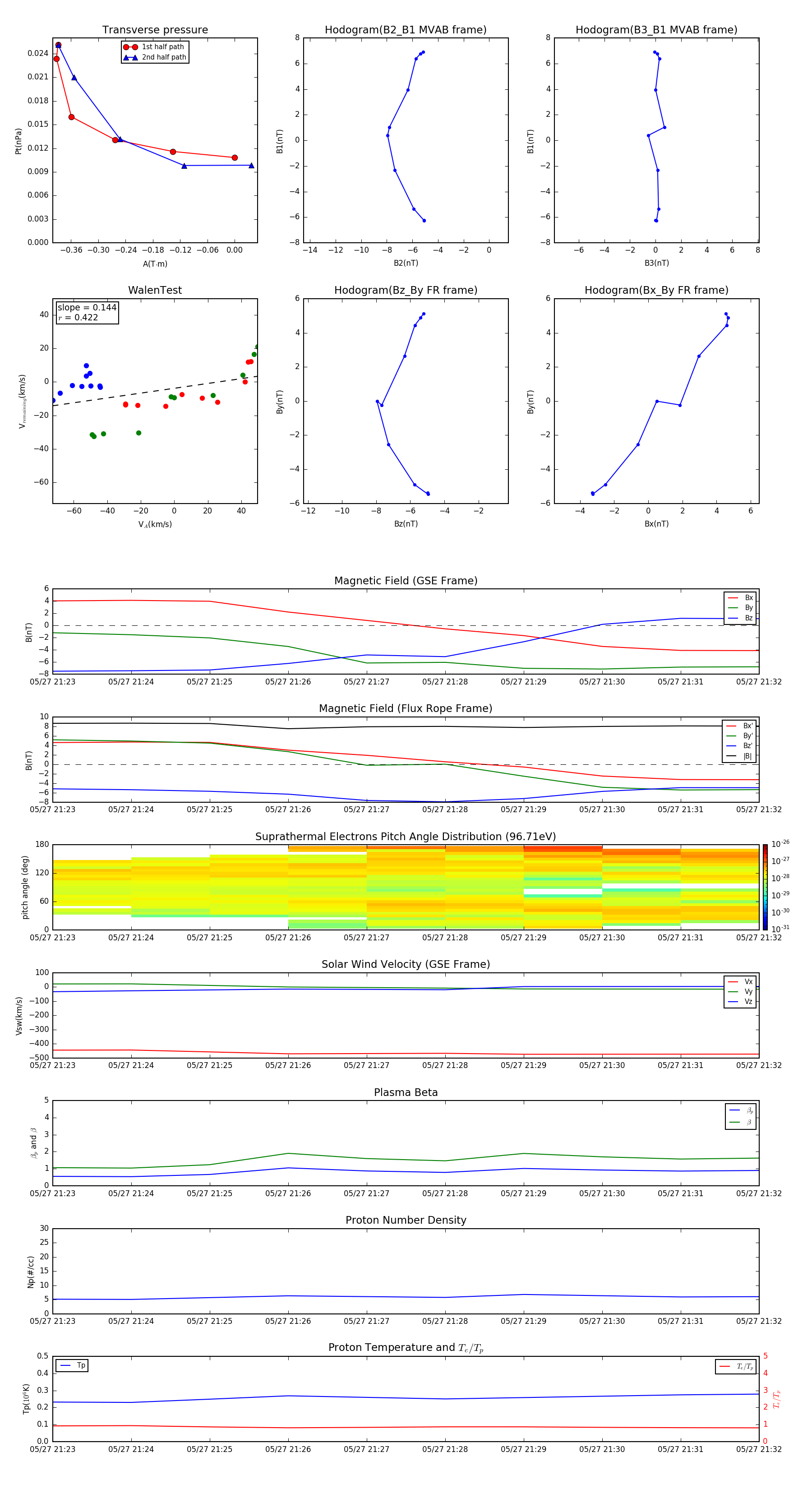The width and height of the screenshot is (812, 1489).
Task: Select the 'By' legend entry in GSE panel
Action: (741, 608)
